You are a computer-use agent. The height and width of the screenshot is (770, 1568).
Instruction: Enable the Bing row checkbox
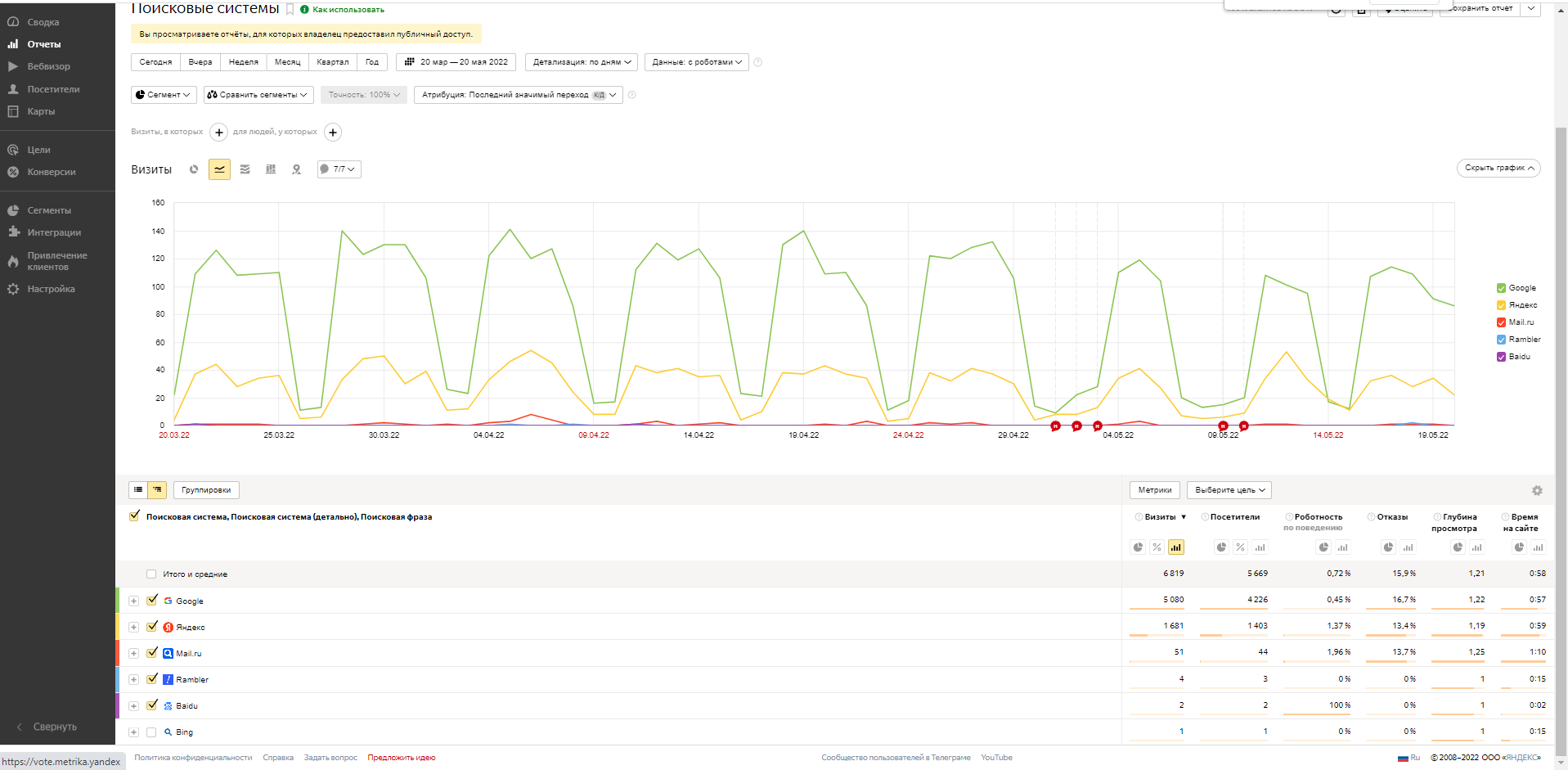click(151, 732)
